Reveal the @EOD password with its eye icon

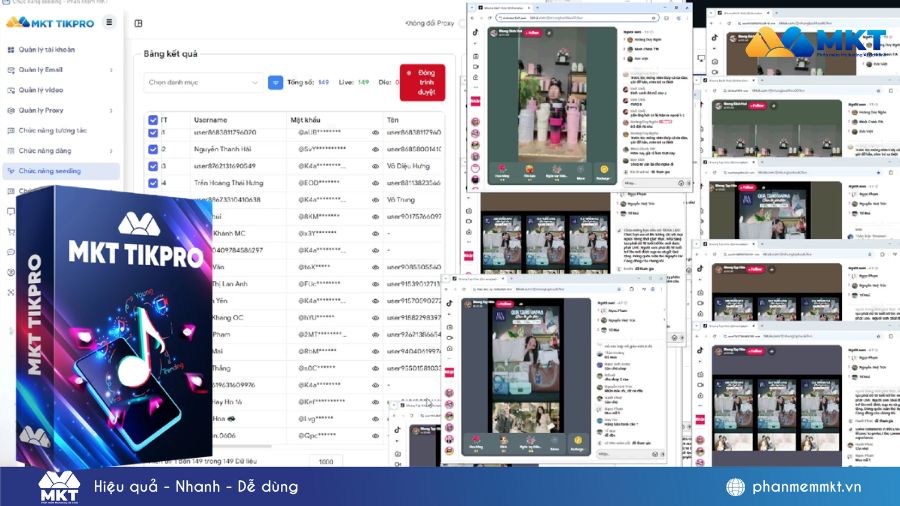[375, 183]
